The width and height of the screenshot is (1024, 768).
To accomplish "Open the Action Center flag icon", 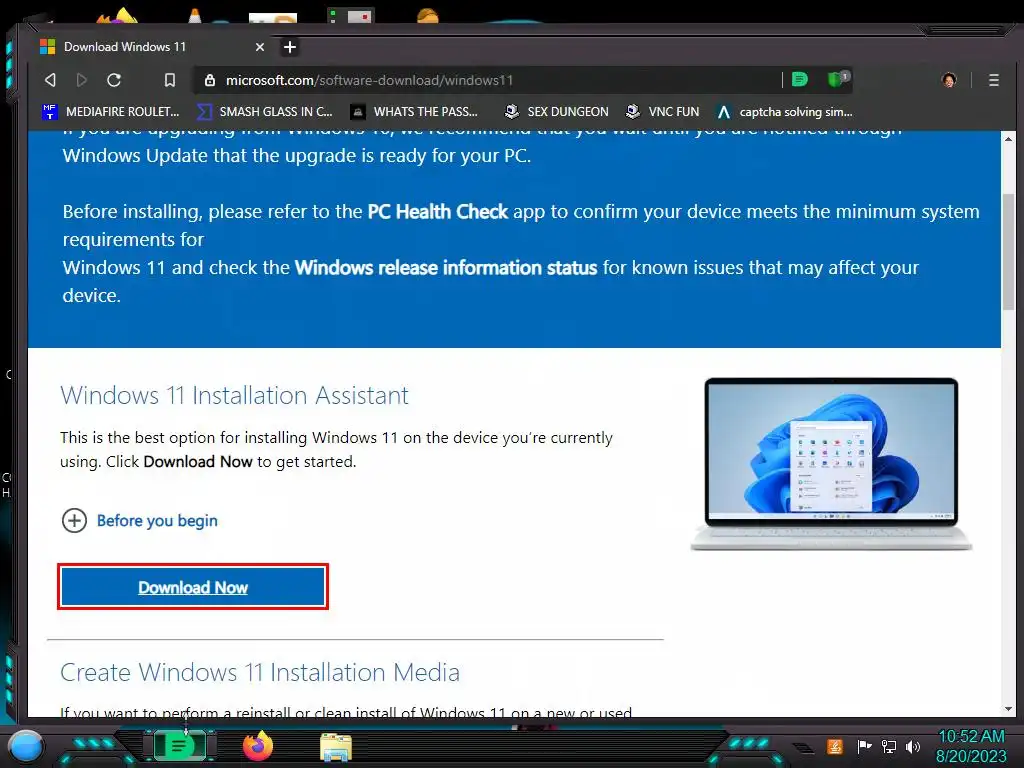I will [x=864, y=746].
